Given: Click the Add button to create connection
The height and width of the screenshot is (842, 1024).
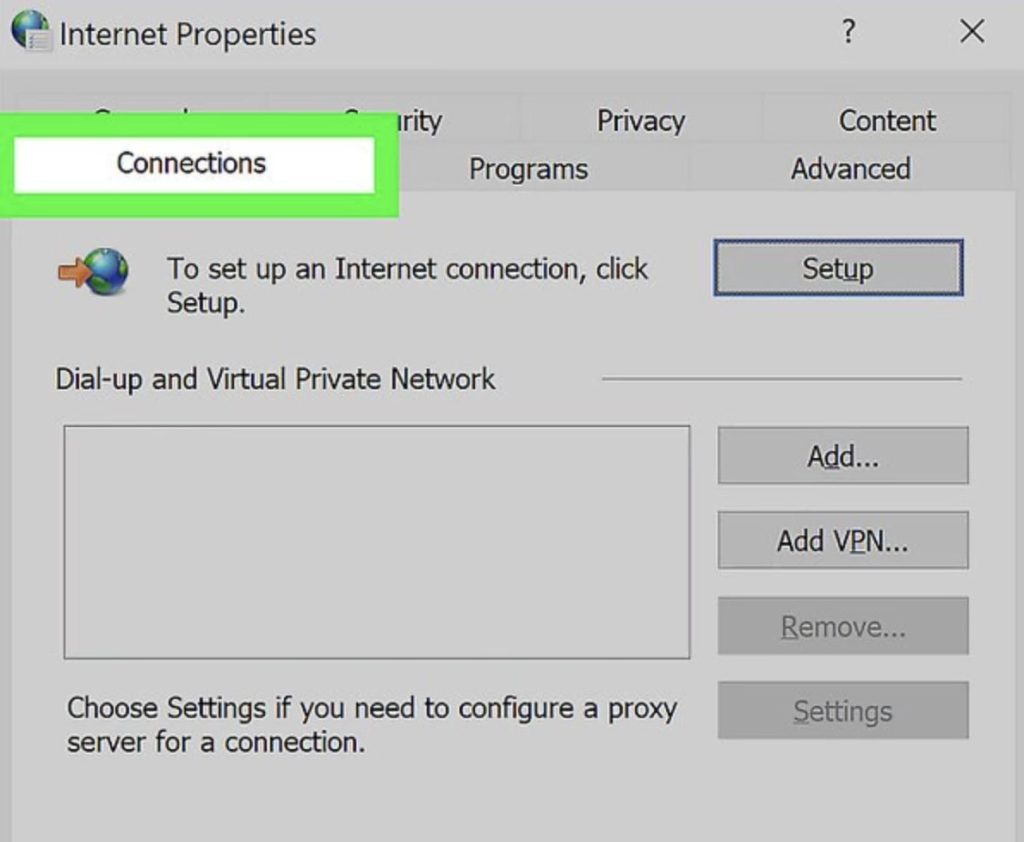Looking at the screenshot, I should click(842, 455).
